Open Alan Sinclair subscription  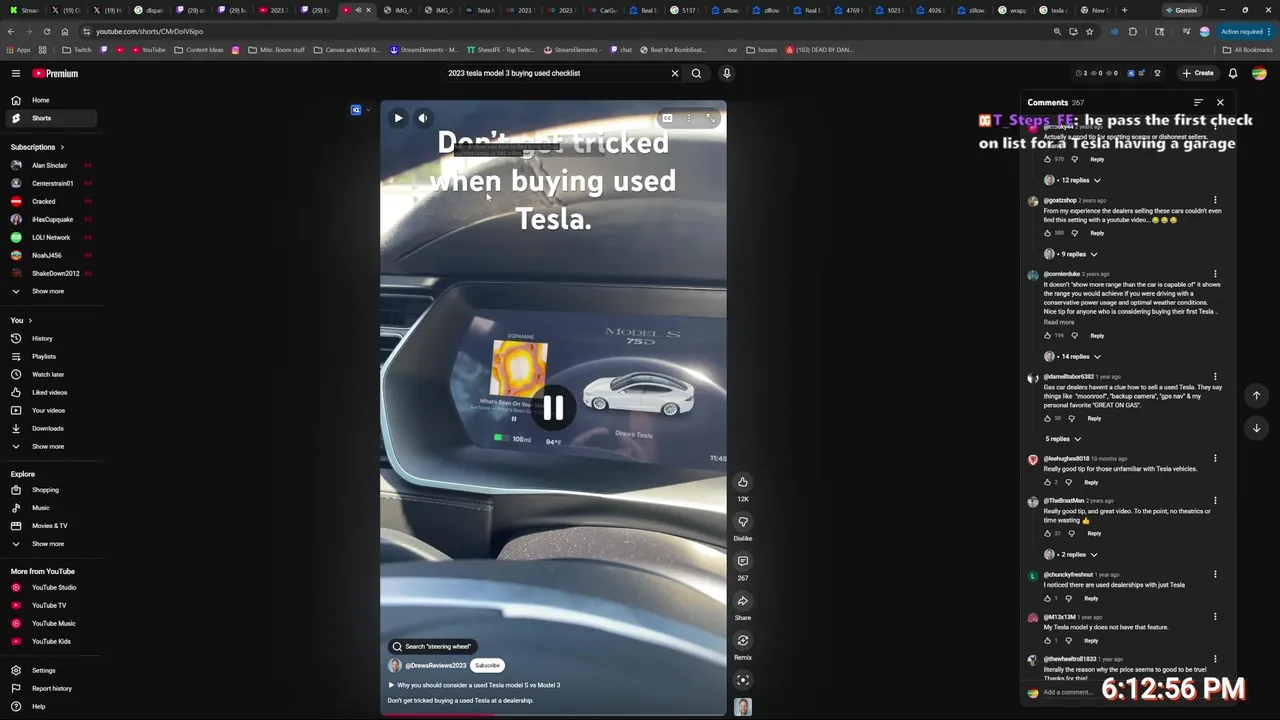[50, 165]
